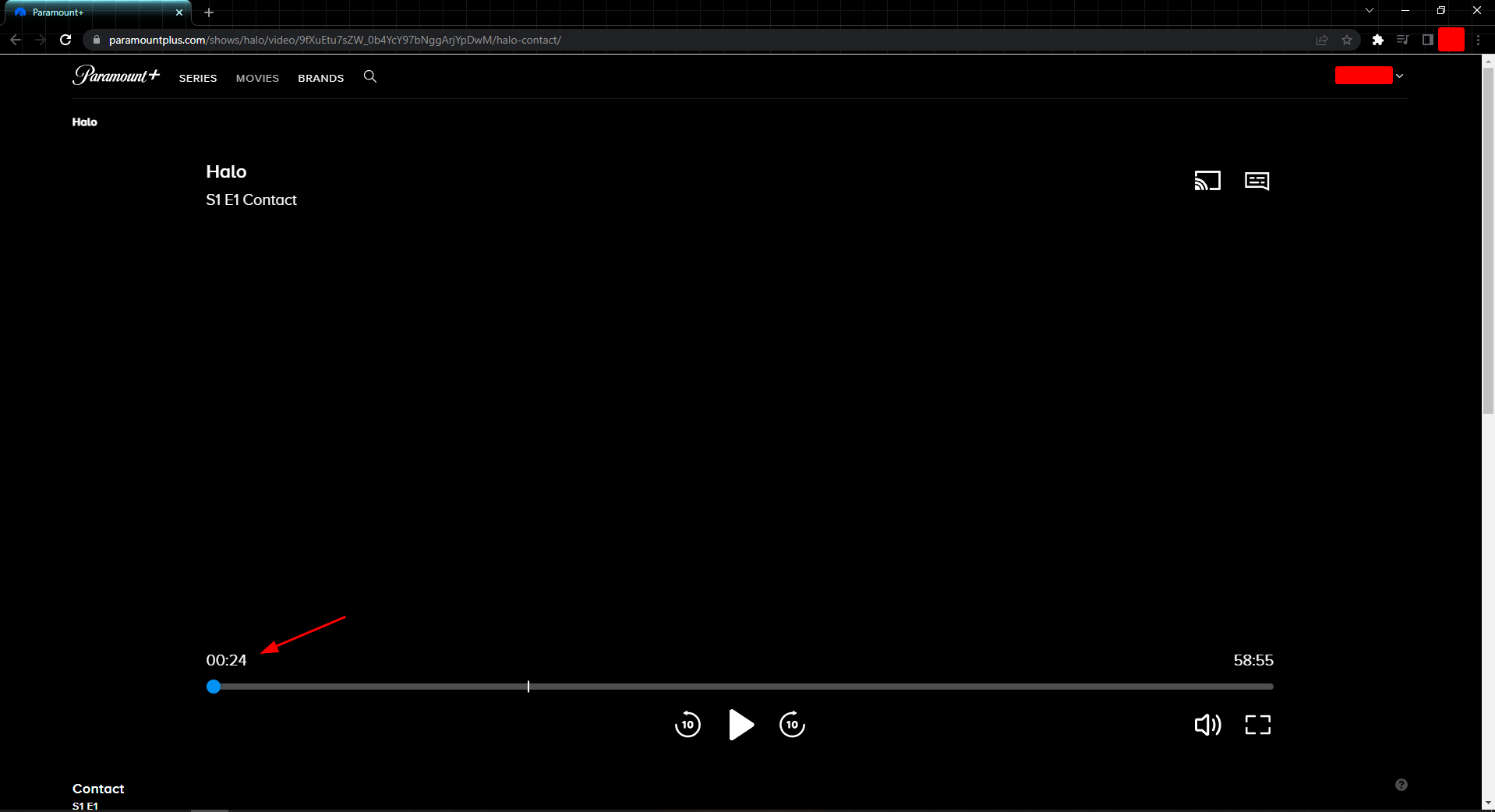Click the forward navigation arrow
Viewport: 1495px width, 812px height.
coord(41,40)
